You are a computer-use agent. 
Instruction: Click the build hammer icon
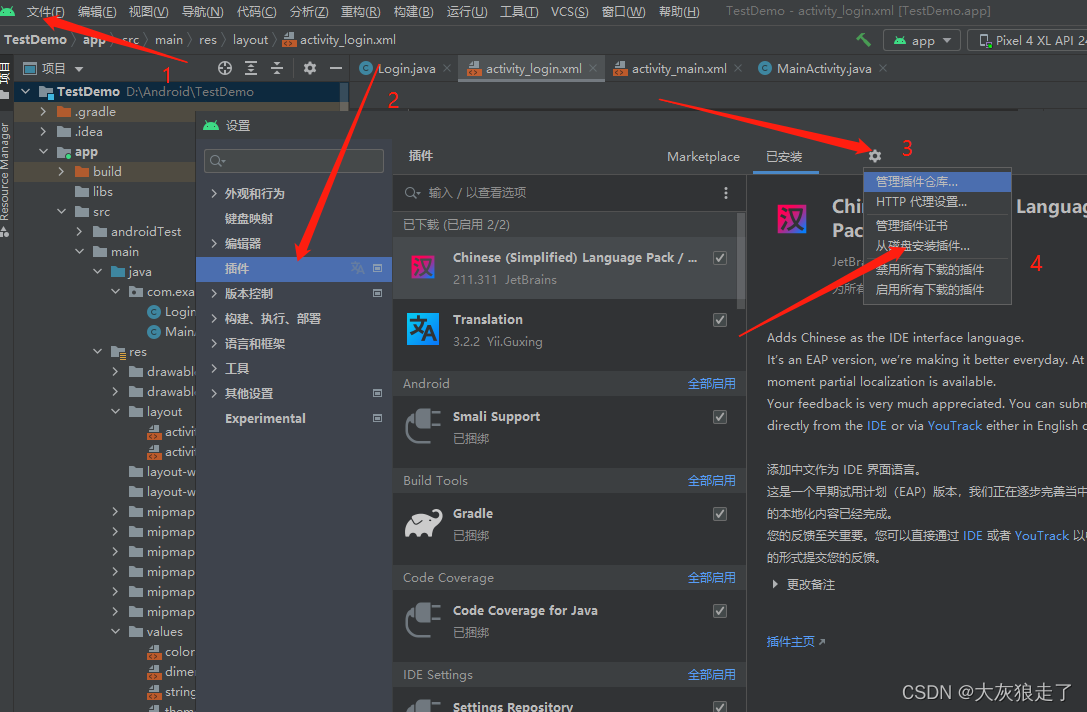[x=863, y=40]
